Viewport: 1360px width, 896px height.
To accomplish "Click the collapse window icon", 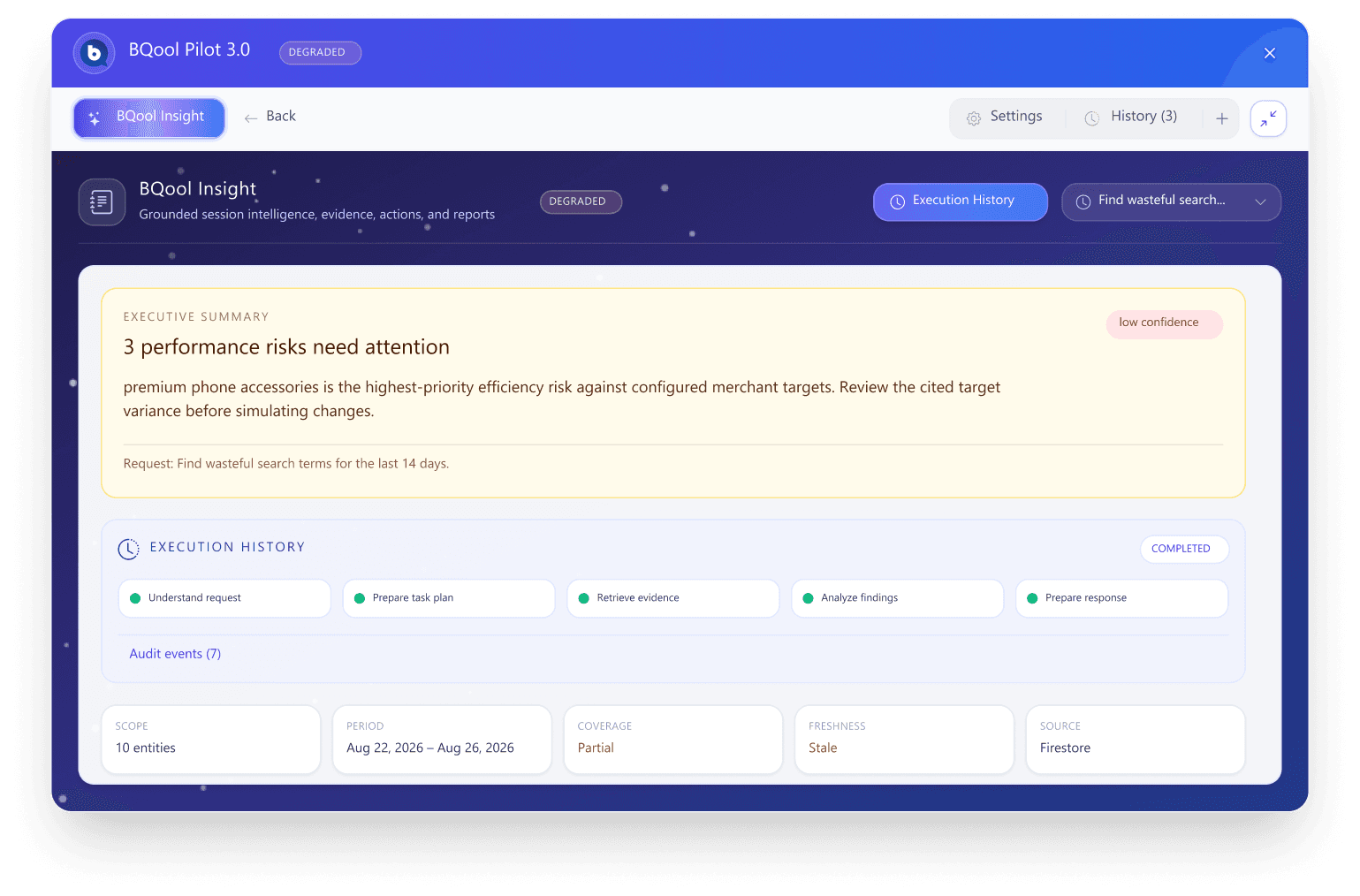I will (1268, 118).
